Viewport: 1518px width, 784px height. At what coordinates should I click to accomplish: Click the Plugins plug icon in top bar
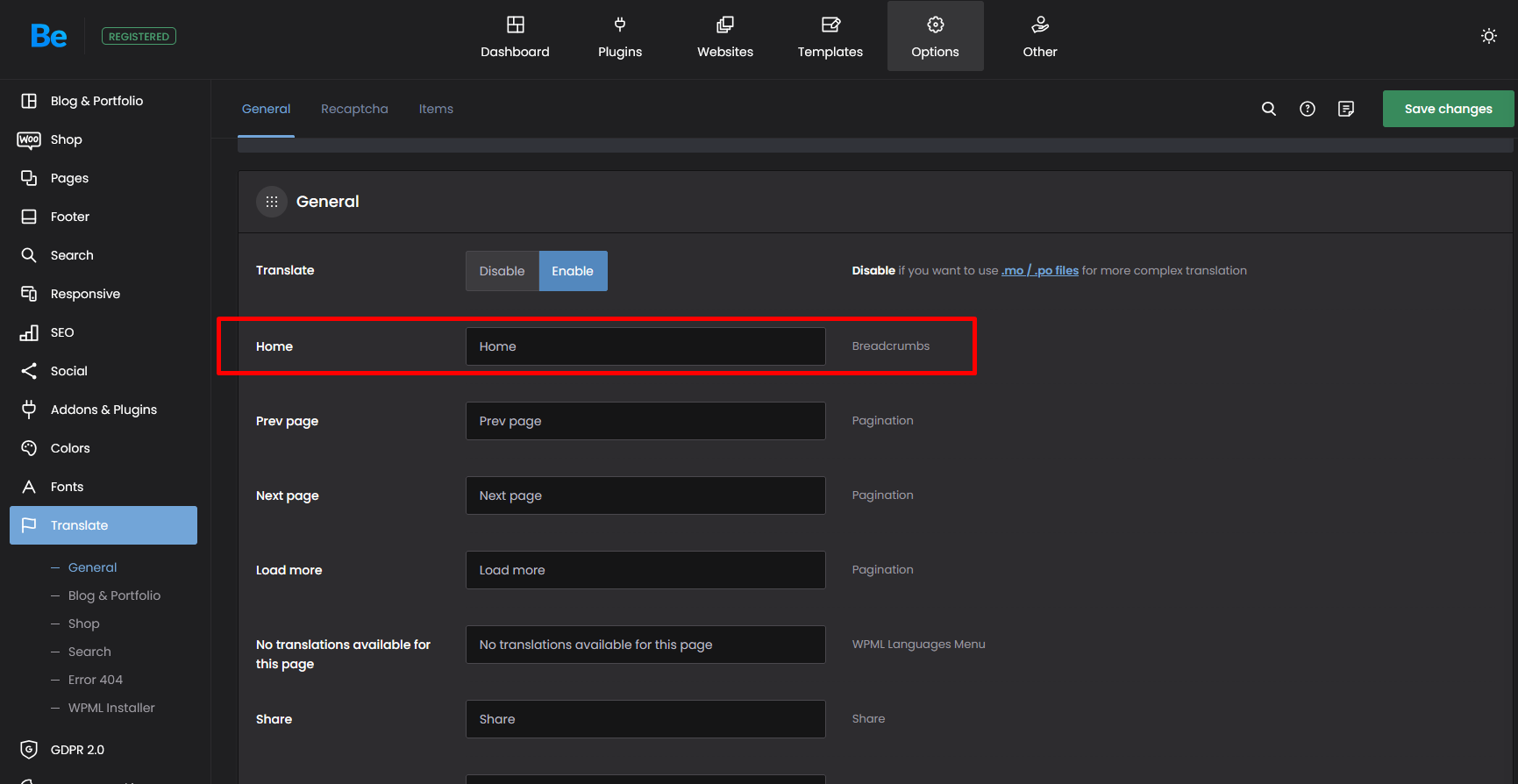620,25
